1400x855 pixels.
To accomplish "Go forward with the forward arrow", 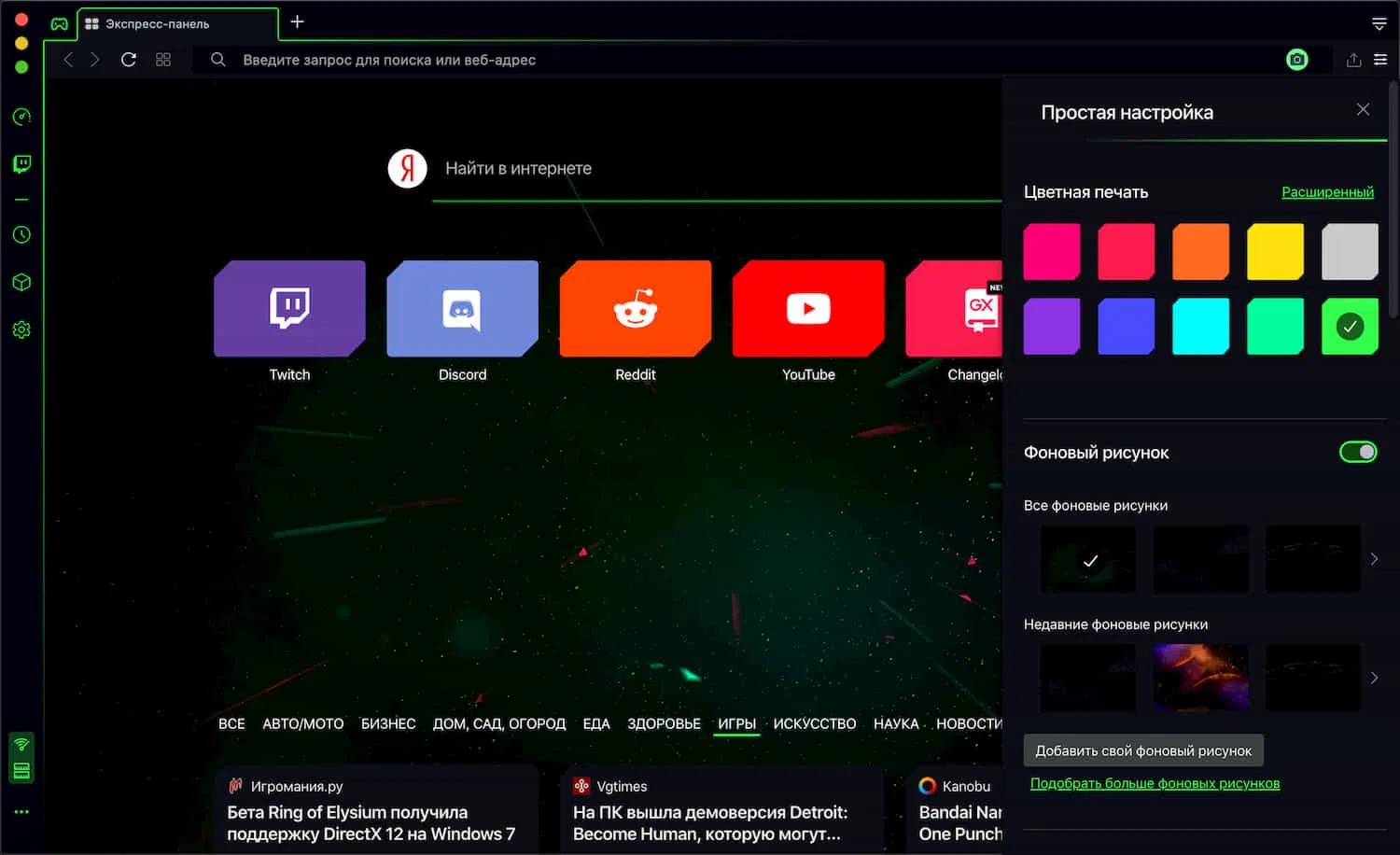I will click(94, 60).
